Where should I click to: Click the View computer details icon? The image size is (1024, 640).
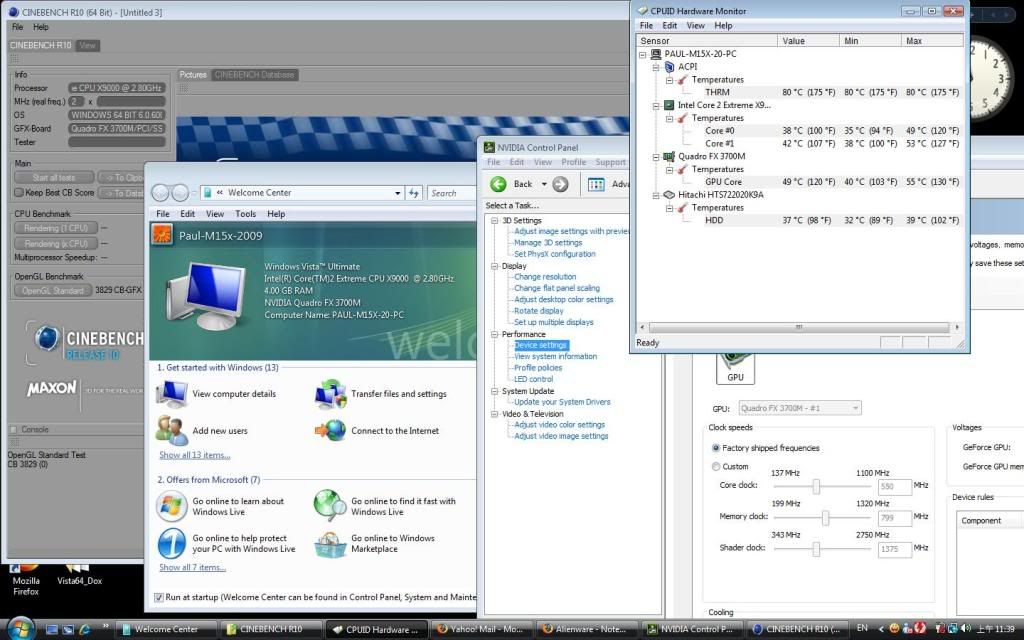171,394
